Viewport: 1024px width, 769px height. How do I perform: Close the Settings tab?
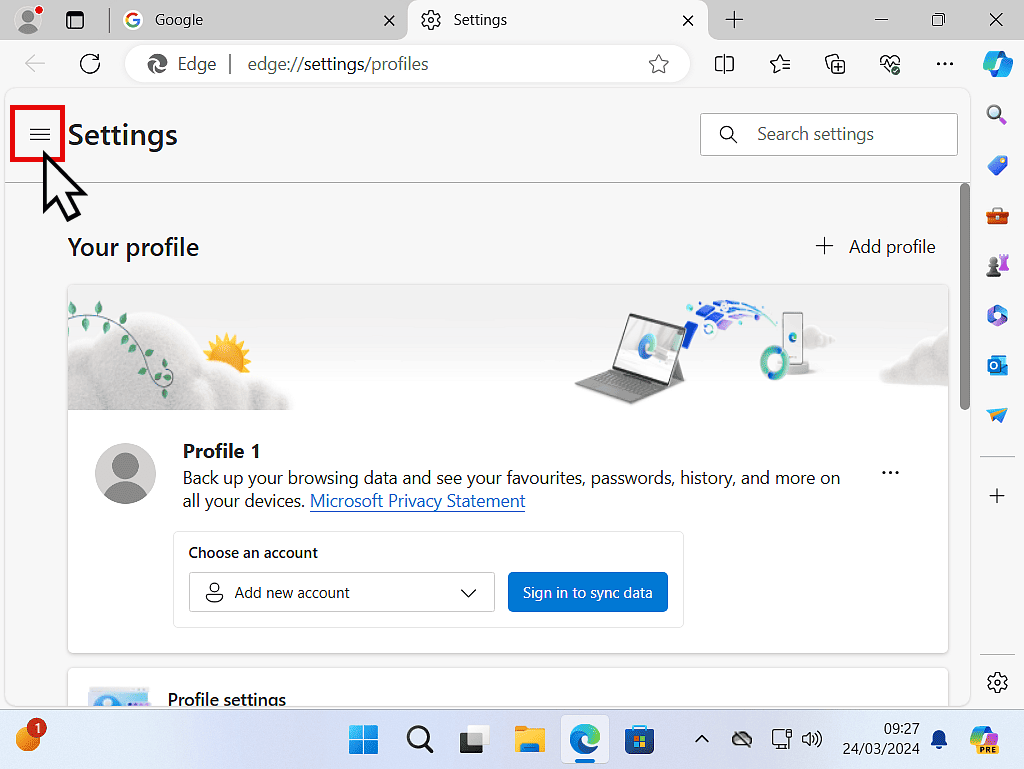(x=688, y=21)
